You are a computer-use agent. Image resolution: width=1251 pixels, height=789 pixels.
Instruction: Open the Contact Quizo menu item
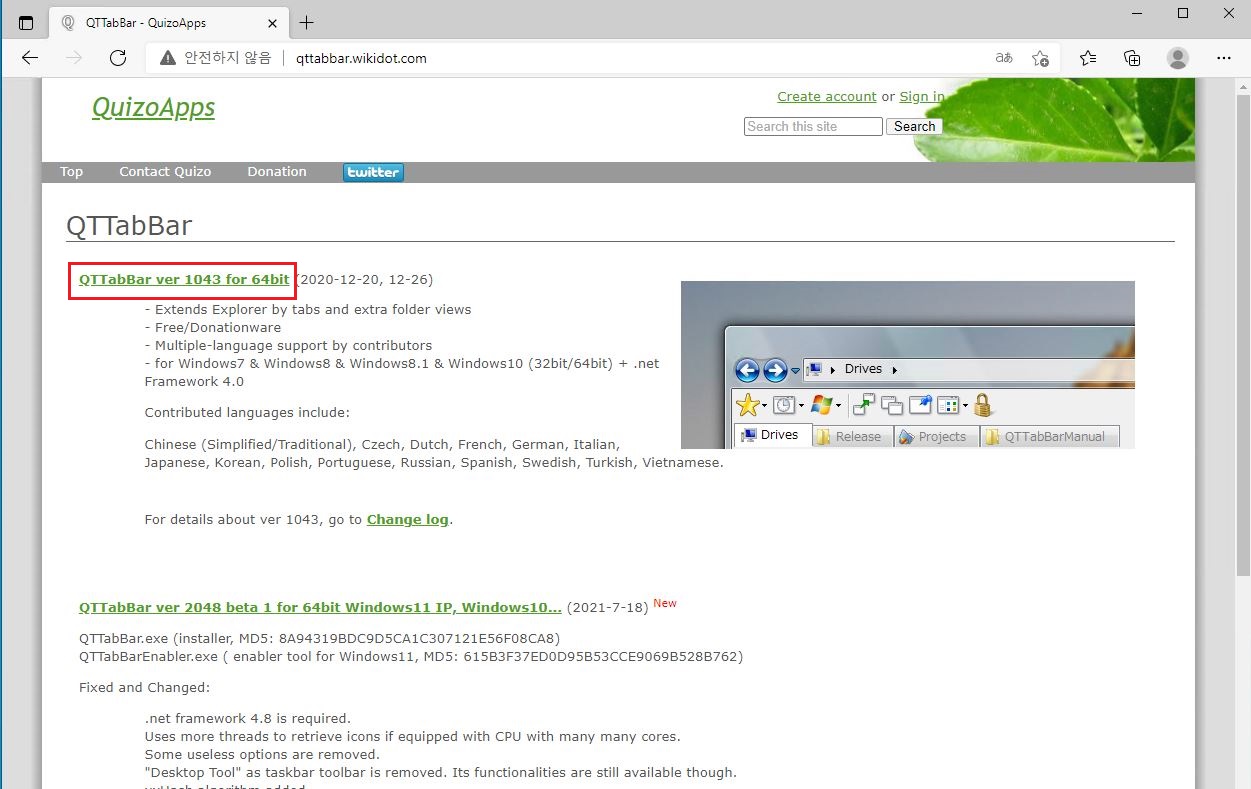coord(165,172)
